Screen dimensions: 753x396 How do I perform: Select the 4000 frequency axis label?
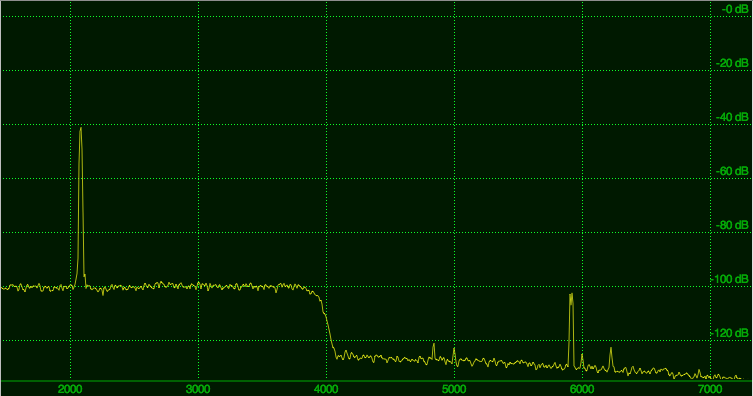coord(326,389)
